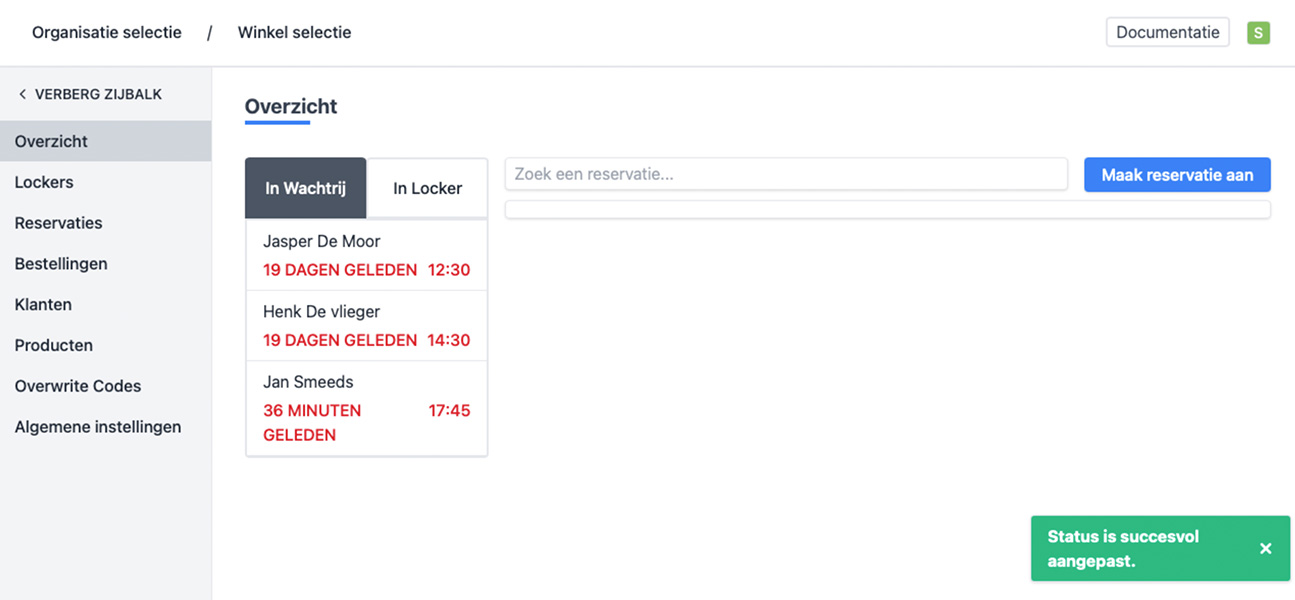Collapse sidebar via Verberg Zijbalk chevron

(x=23, y=94)
